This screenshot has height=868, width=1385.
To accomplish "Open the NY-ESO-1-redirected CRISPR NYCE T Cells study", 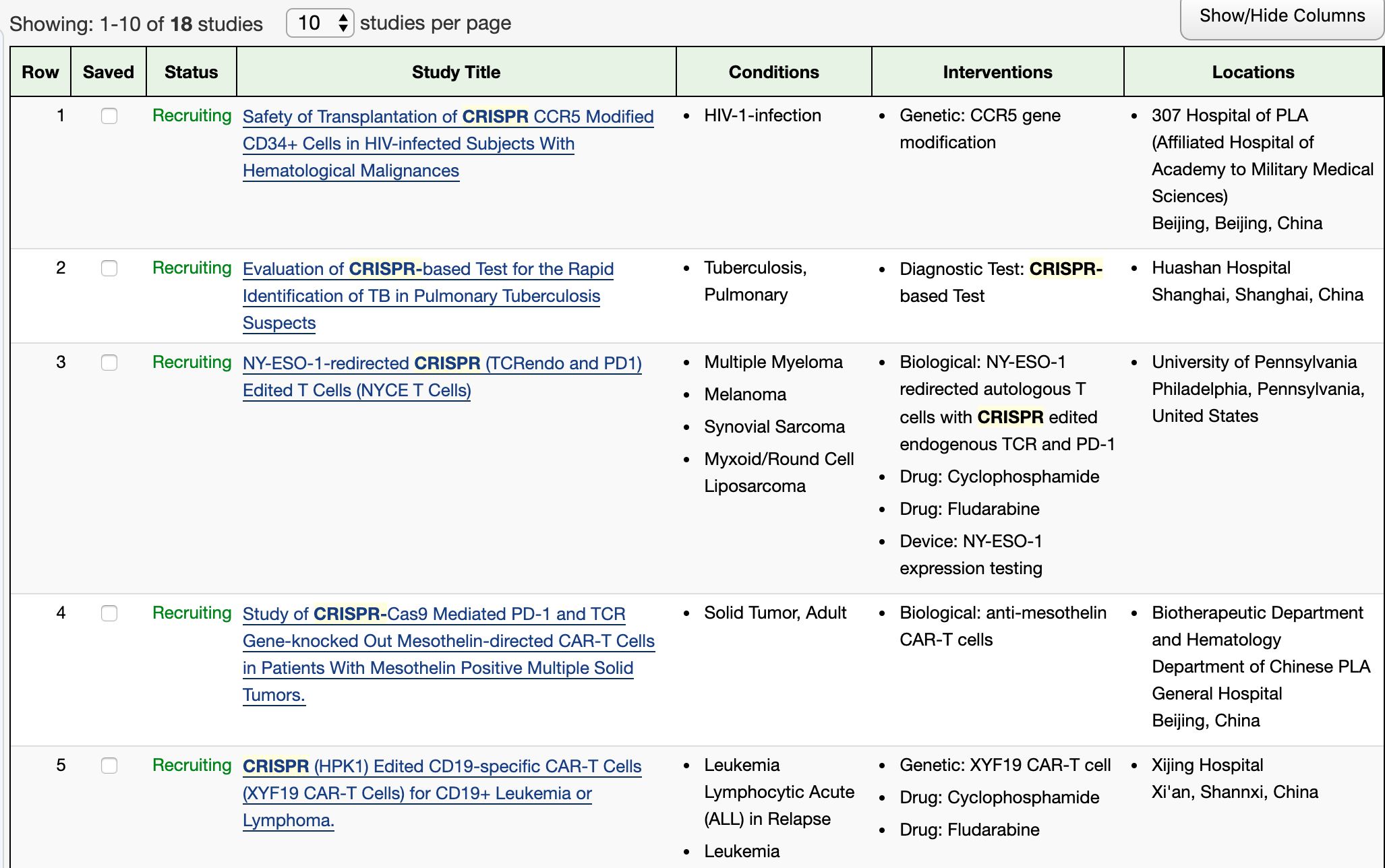I will point(442,377).
